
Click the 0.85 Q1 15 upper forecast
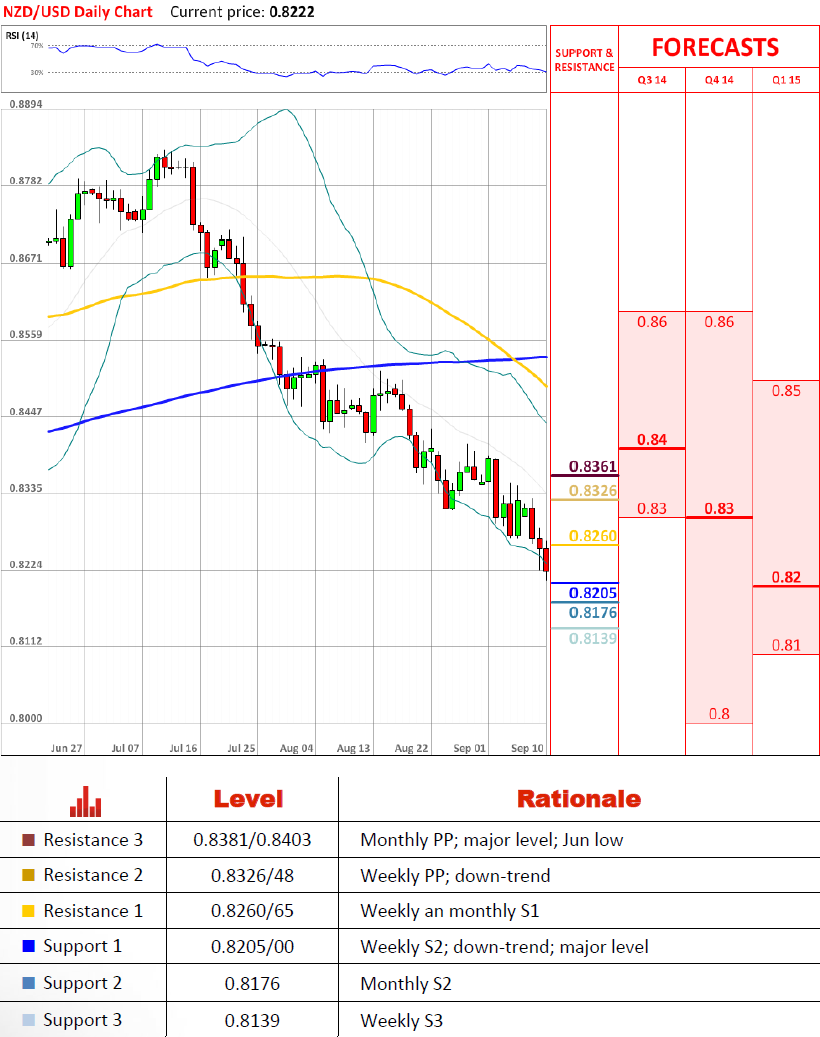click(786, 391)
